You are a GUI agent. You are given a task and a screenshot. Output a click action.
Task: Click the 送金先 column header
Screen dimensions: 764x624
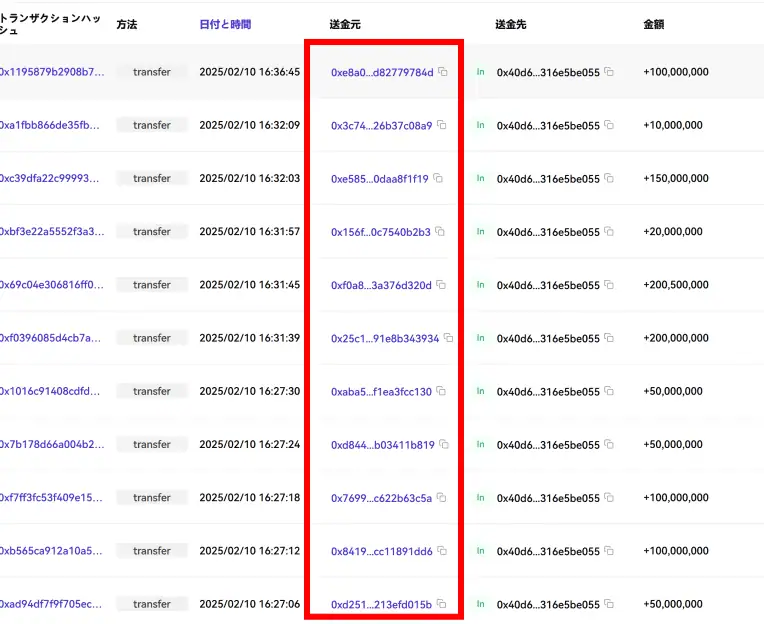click(511, 24)
